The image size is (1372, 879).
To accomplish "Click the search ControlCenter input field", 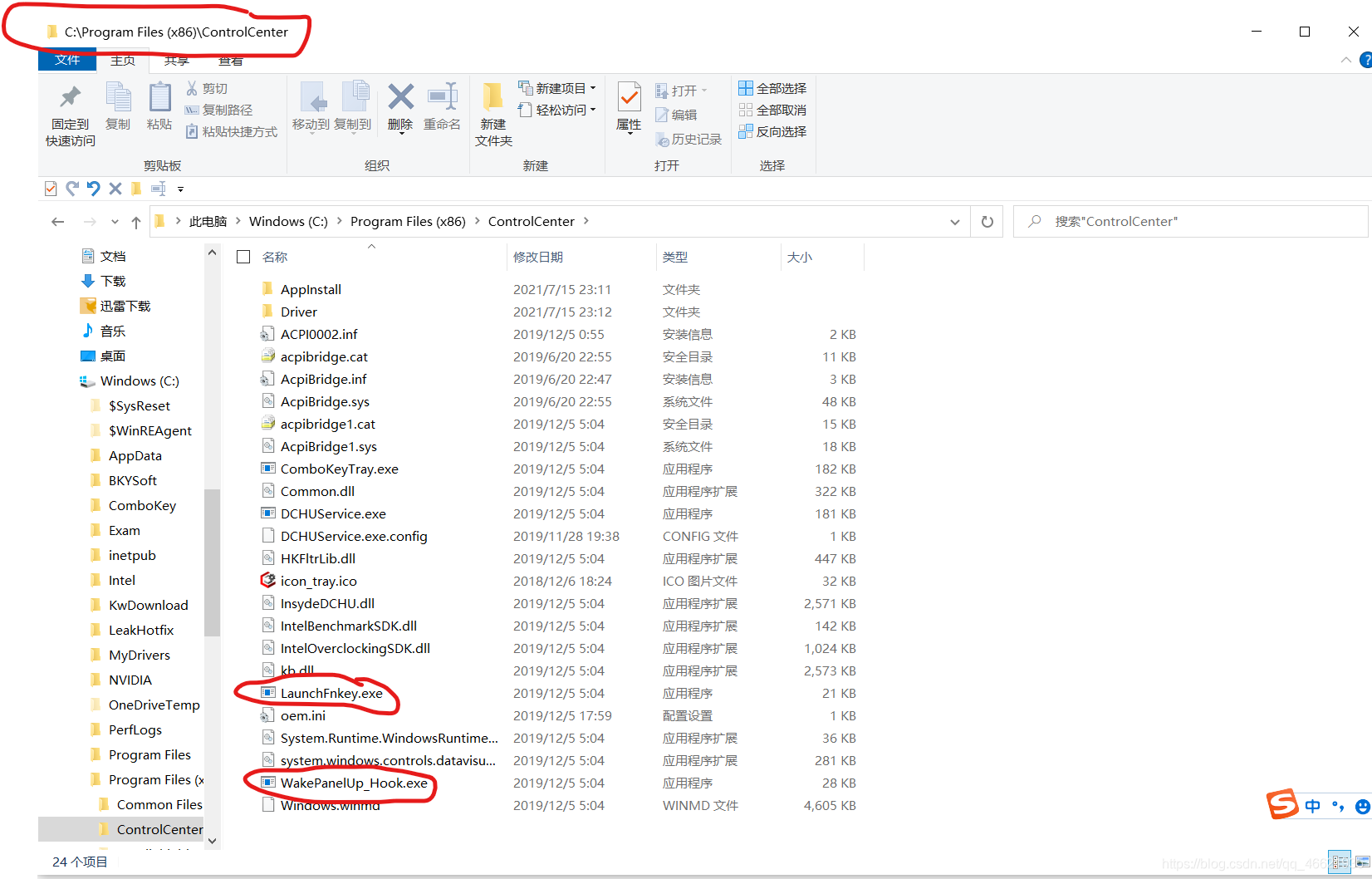I will [1190, 222].
